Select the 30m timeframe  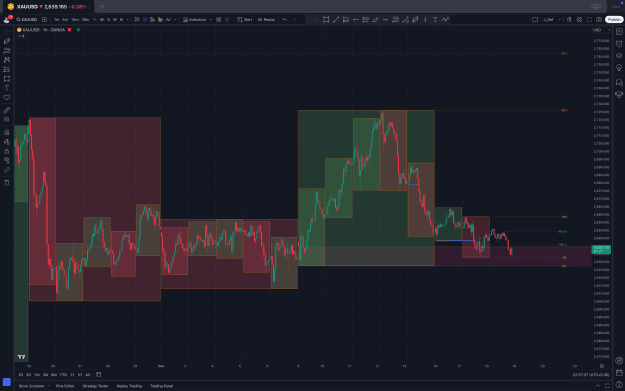pos(85,20)
